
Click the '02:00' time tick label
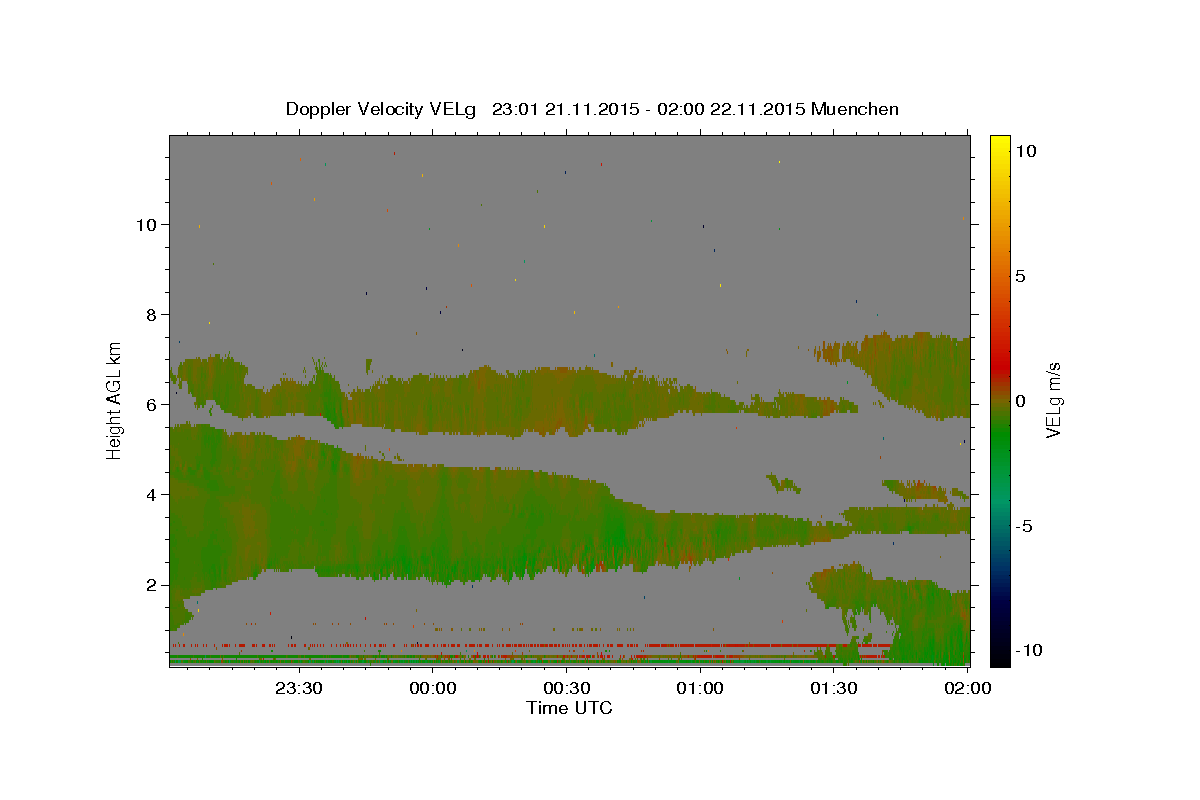tap(967, 688)
